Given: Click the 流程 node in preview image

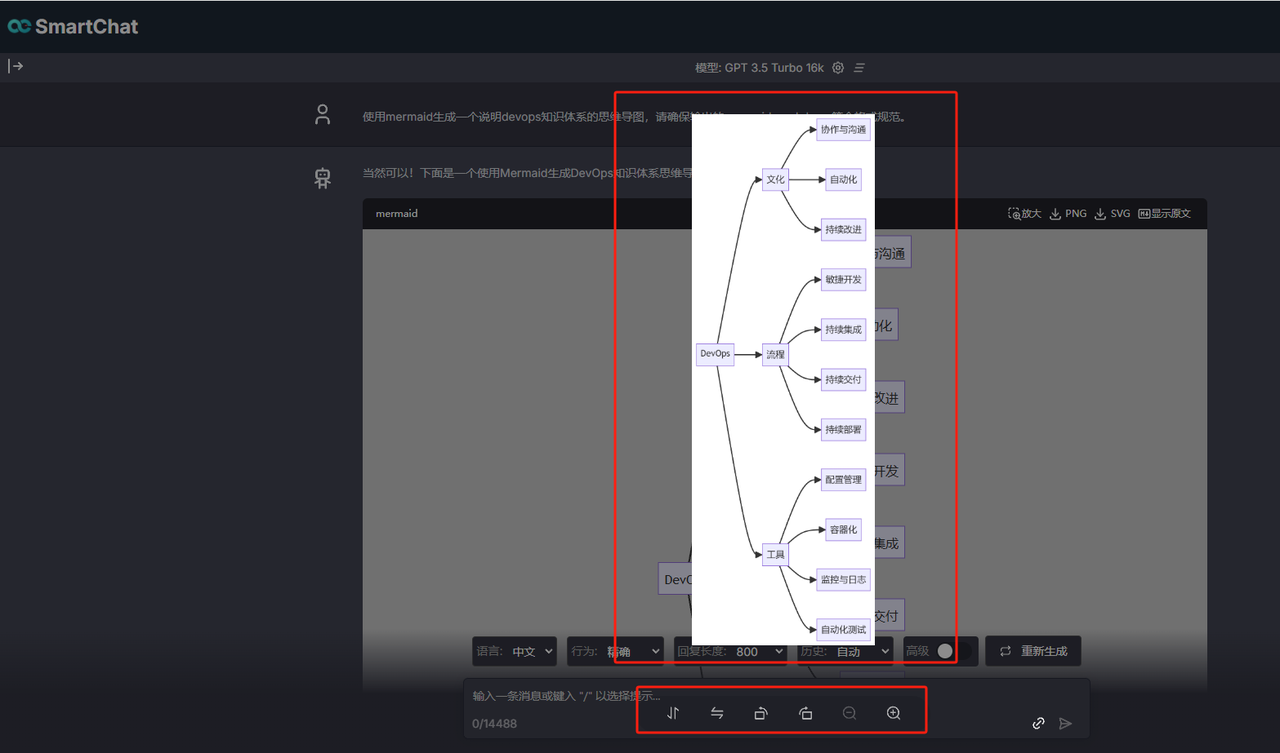Looking at the screenshot, I should coord(776,354).
